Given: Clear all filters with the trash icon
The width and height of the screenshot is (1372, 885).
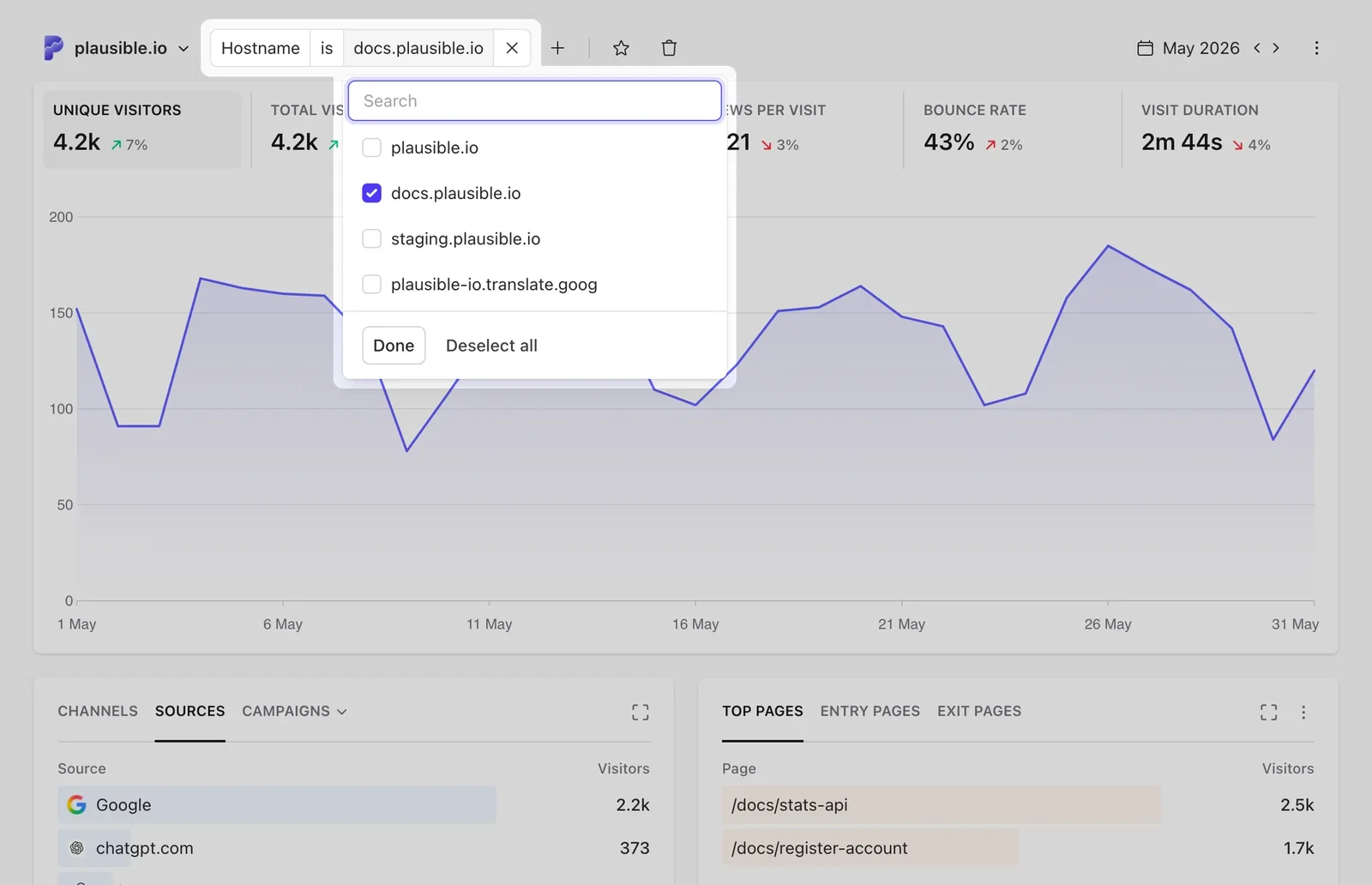Looking at the screenshot, I should click(x=669, y=48).
